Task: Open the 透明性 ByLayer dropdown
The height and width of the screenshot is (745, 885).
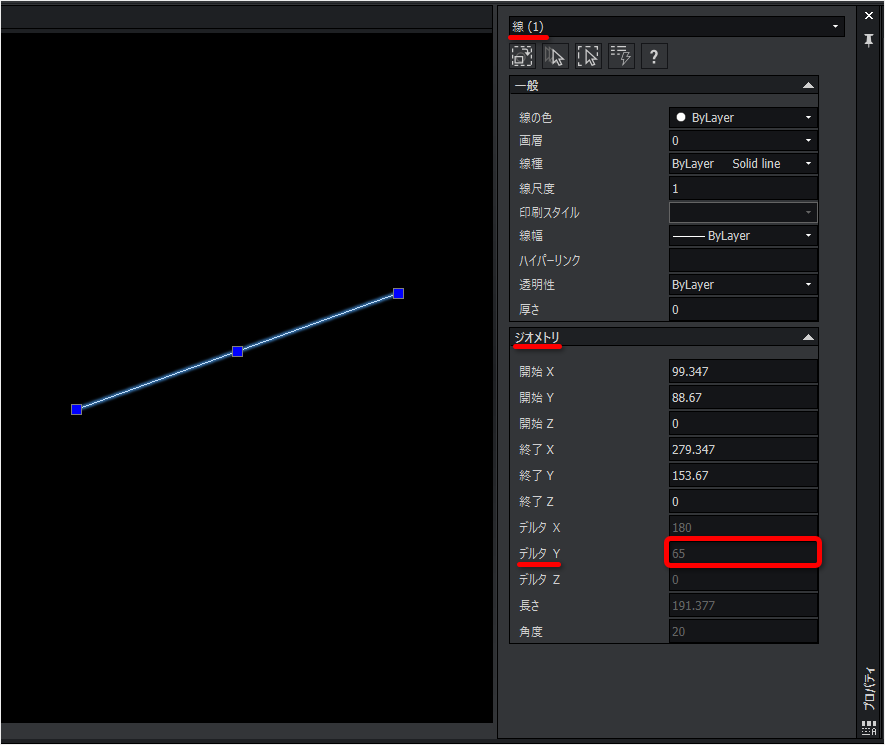Action: pyautogui.click(x=743, y=284)
